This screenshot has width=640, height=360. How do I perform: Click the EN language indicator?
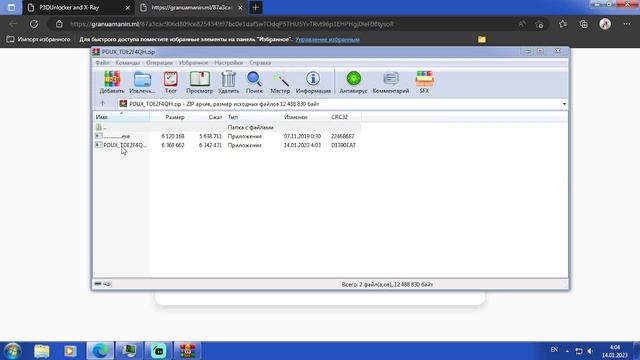pos(554,350)
